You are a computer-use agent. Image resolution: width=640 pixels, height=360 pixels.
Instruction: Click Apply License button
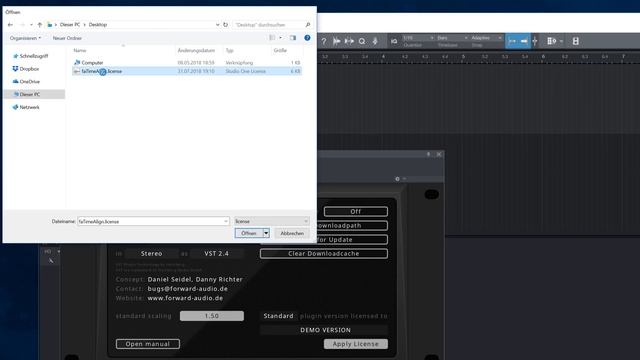click(356, 344)
